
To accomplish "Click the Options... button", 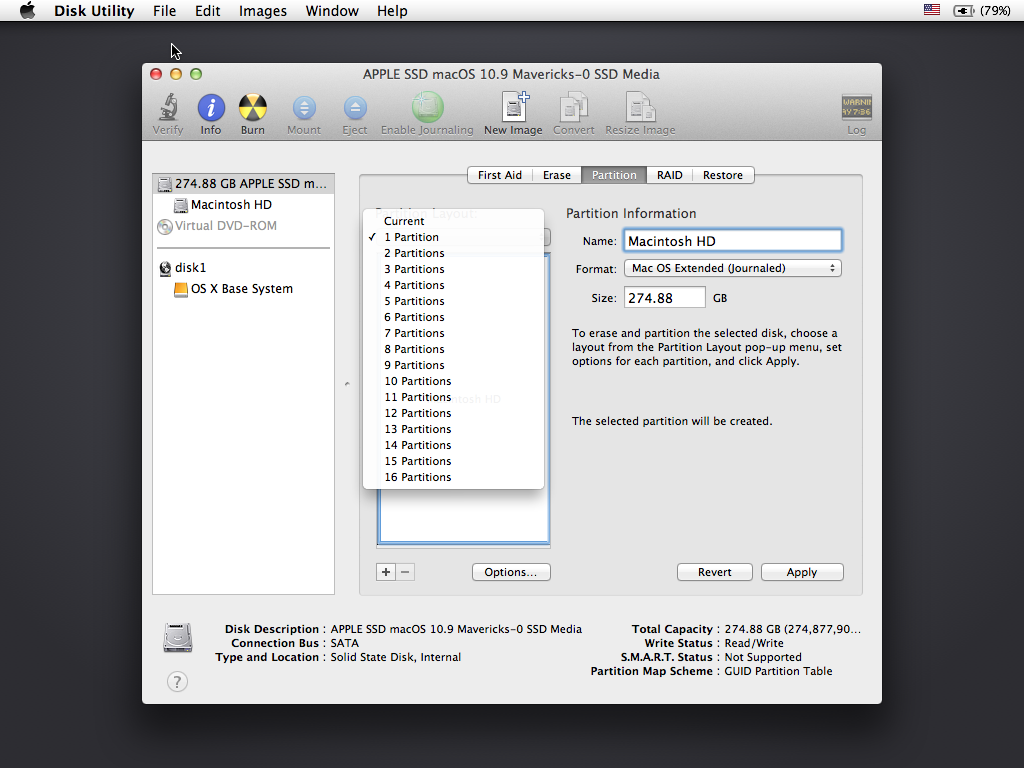I will pyautogui.click(x=511, y=572).
